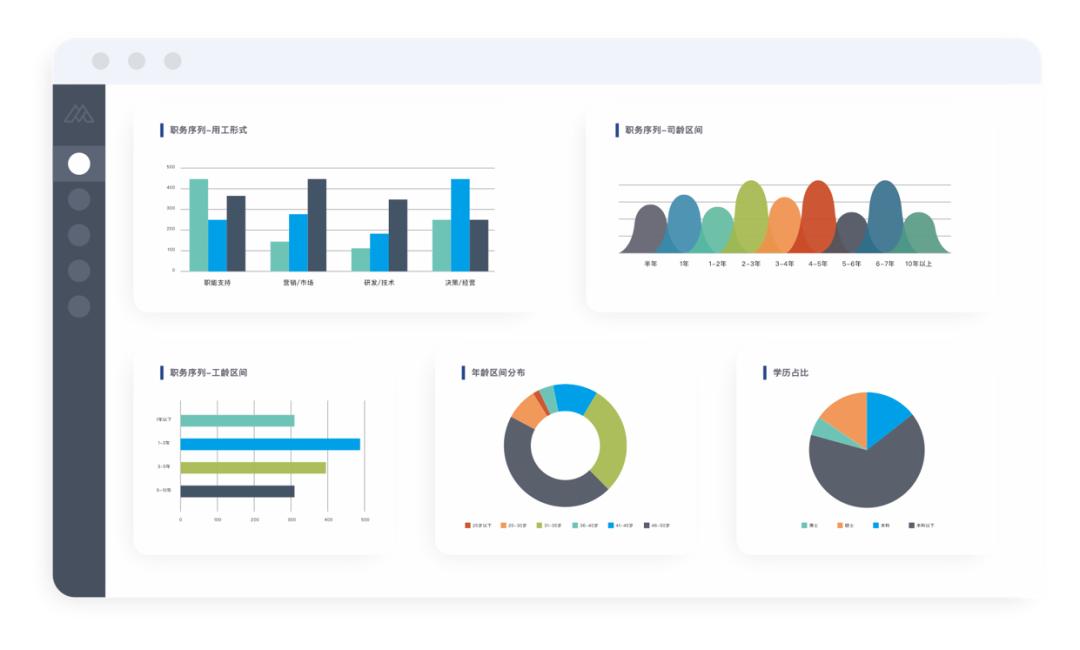Click the first gray window control dot
Image resolution: width=1080 pixels, height=650 pixels.
tap(101, 61)
